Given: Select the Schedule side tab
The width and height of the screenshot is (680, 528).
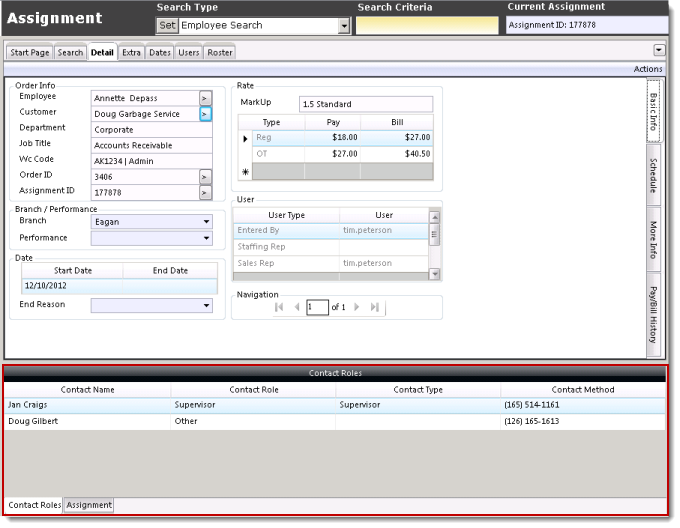Looking at the screenshot, I should 654,175.
